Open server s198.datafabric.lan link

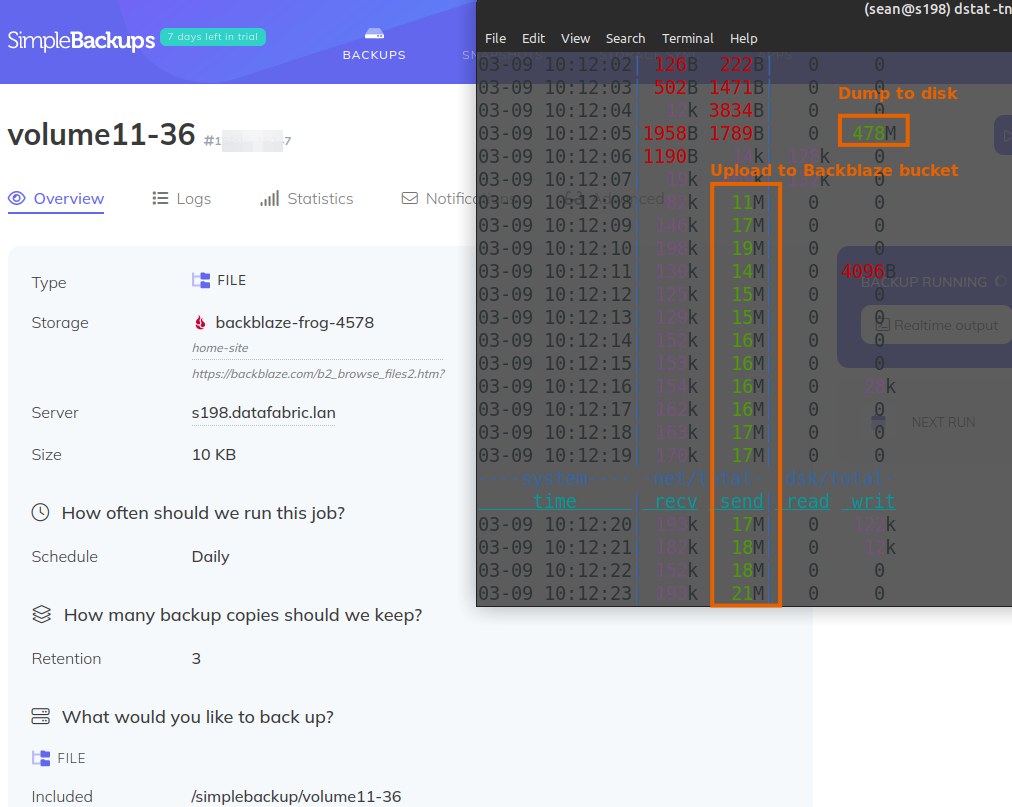point(263,413)
